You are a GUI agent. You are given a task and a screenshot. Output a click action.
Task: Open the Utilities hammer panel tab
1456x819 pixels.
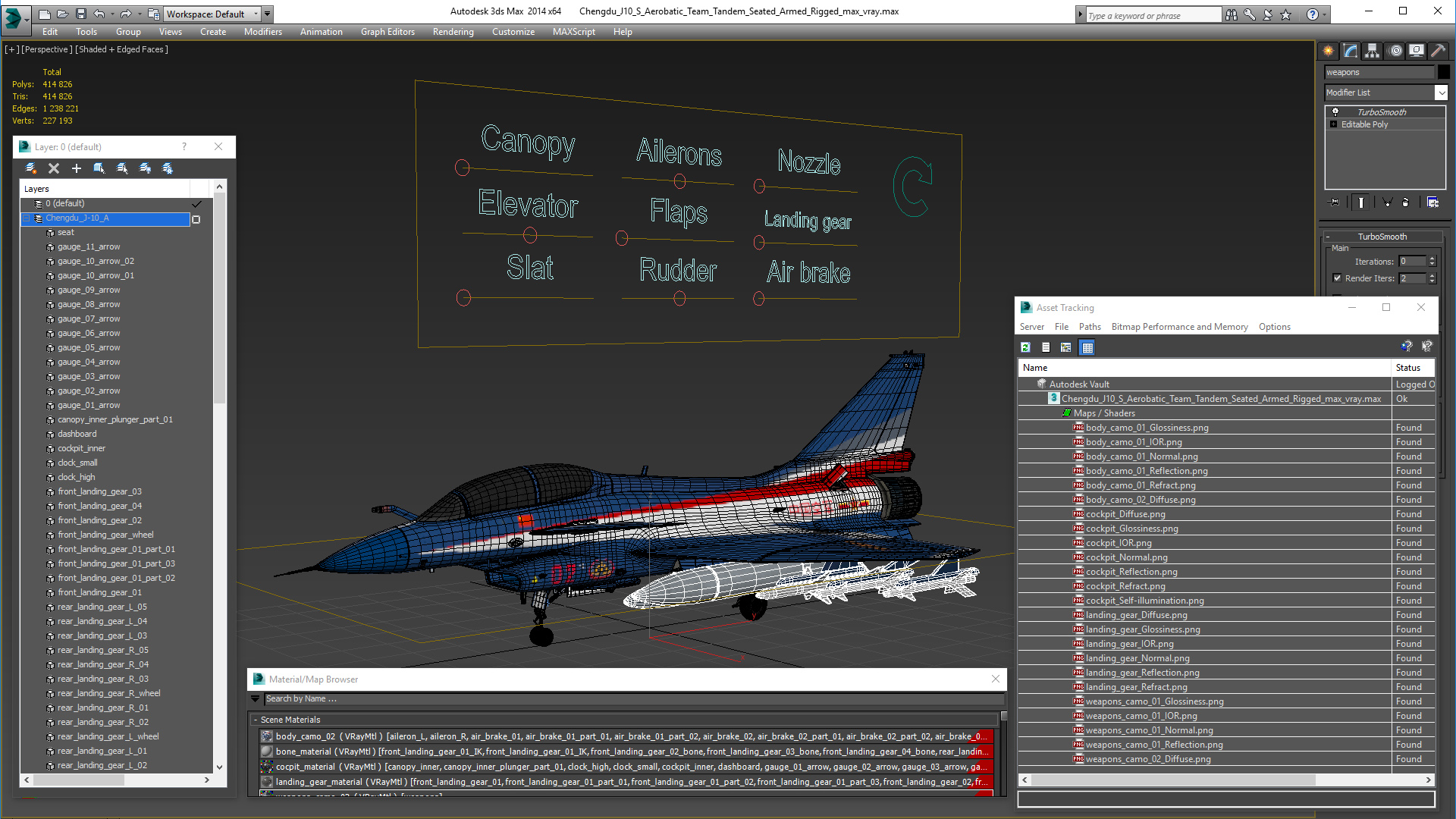(x=1438, y=51)
